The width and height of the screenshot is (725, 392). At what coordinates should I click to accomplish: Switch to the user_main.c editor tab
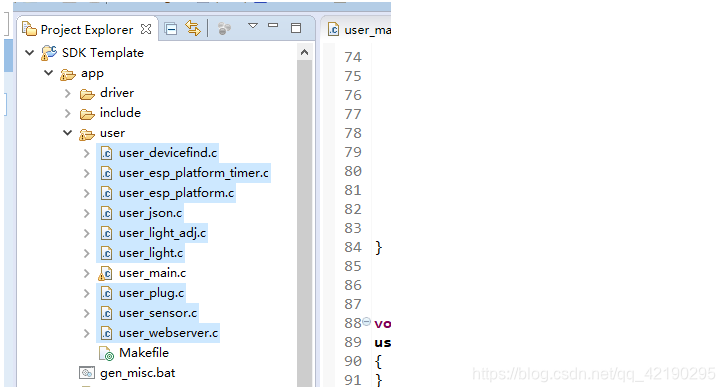(x=359, y=30)
